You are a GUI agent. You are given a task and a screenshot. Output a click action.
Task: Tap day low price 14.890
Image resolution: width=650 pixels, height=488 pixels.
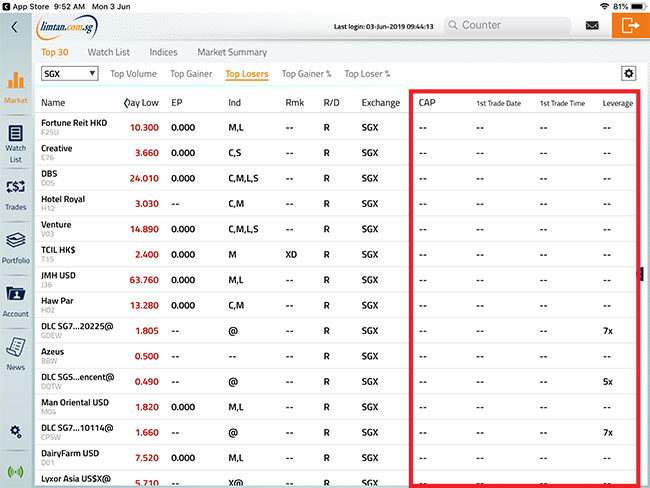point(144,229)
